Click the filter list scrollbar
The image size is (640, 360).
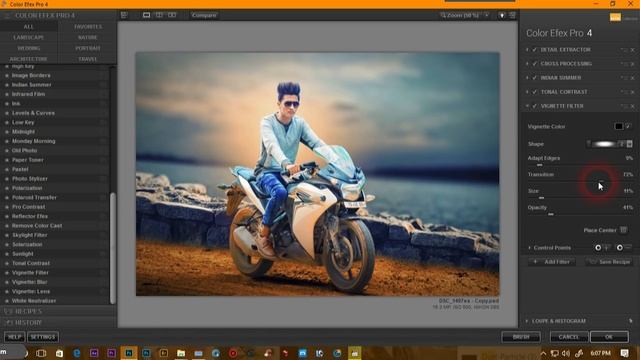(x=113, y=248)
